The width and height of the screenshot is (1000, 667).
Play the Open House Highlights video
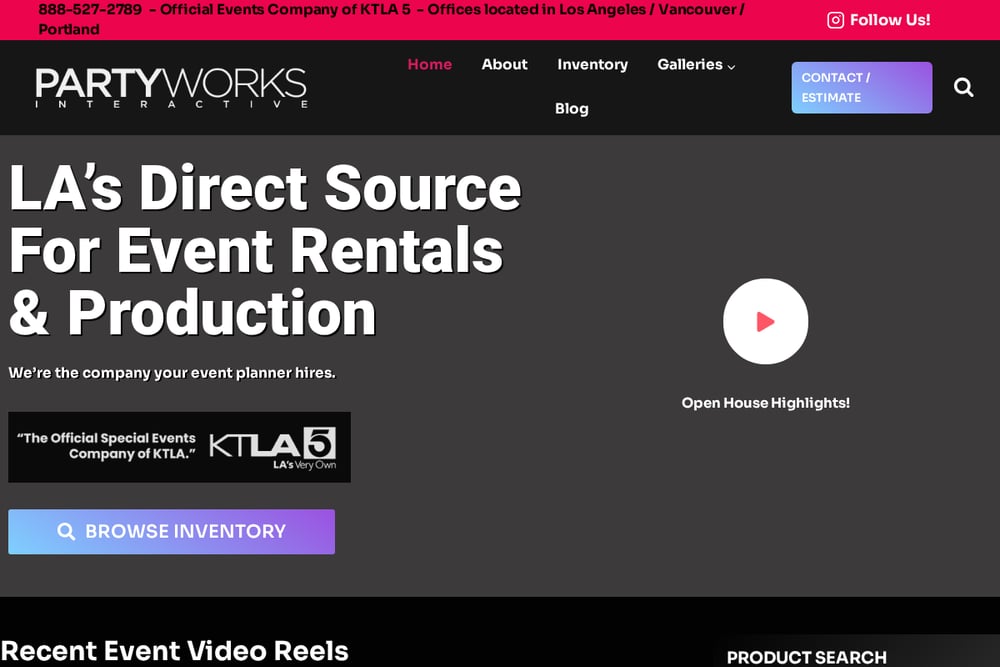pyautogui.click(x=765, y=321)
